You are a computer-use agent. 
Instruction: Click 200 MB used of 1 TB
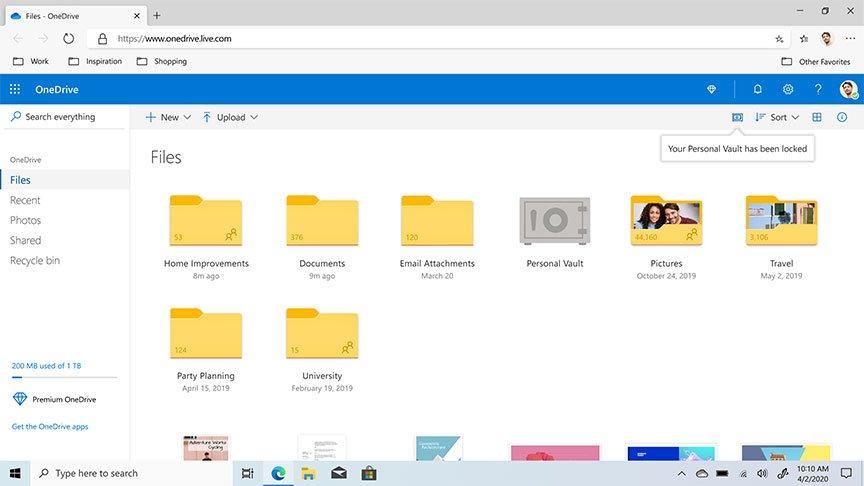(x=46, y=366)
